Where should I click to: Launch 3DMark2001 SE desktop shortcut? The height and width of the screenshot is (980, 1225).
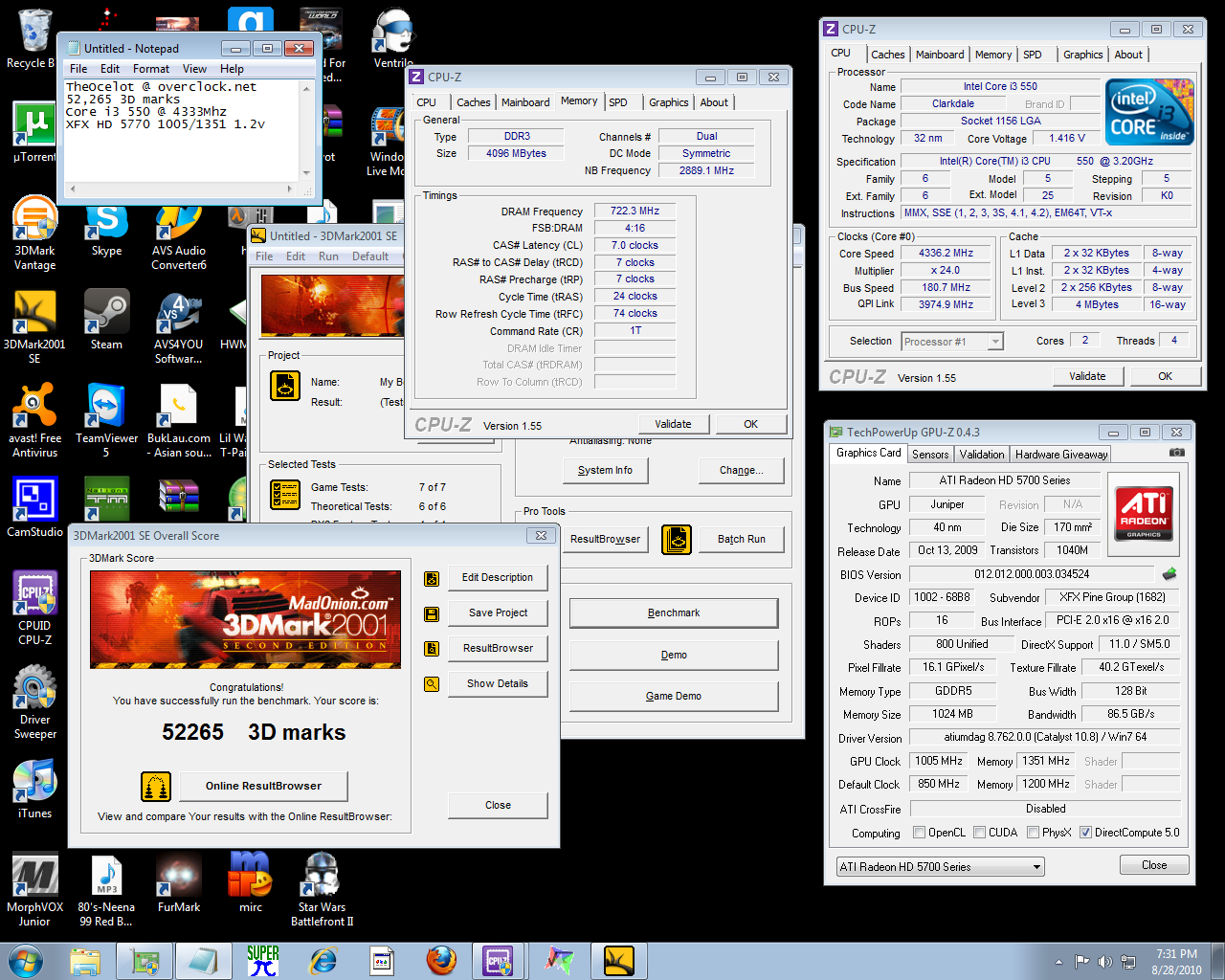(34, 327)
